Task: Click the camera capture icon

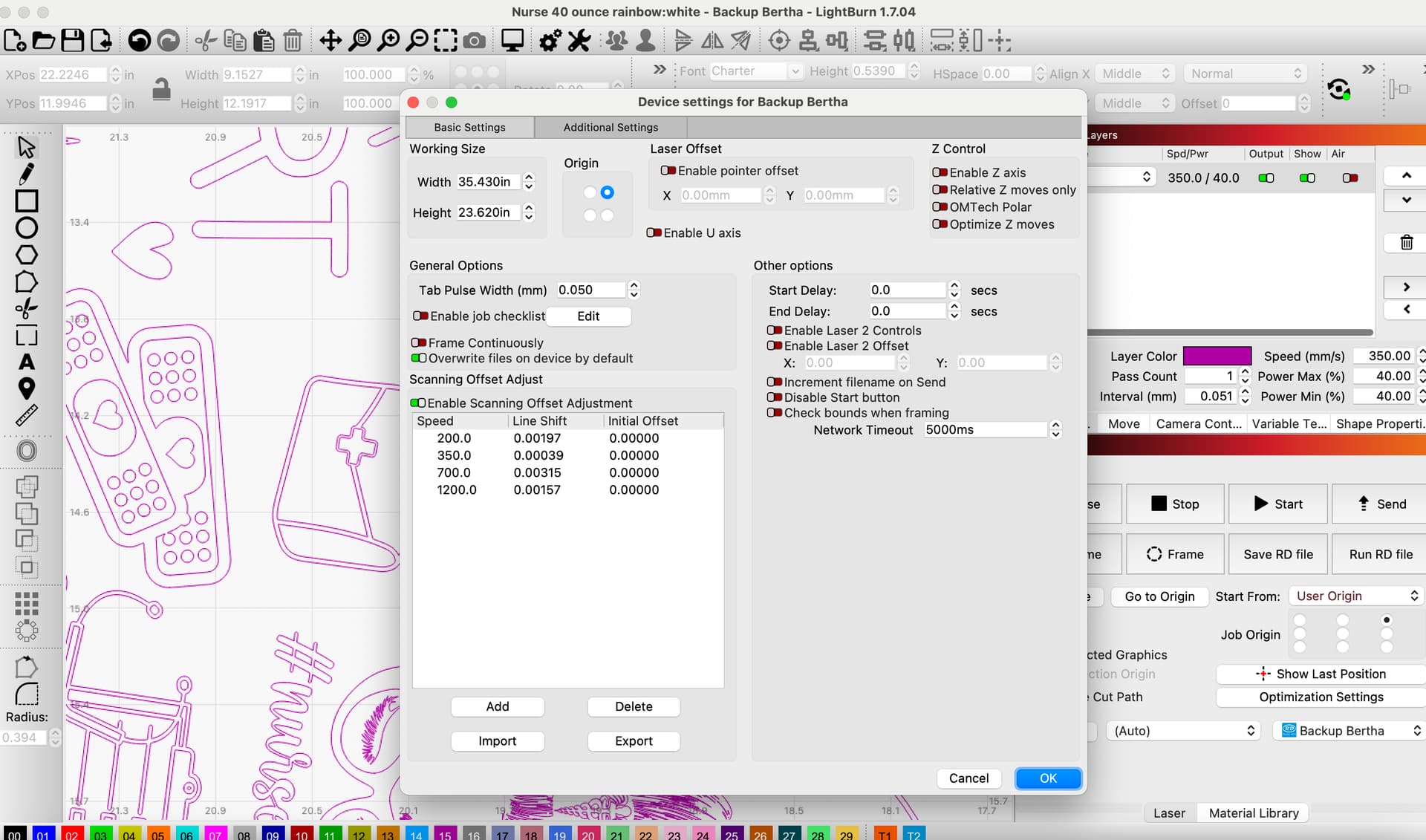Action: point(474,40)
